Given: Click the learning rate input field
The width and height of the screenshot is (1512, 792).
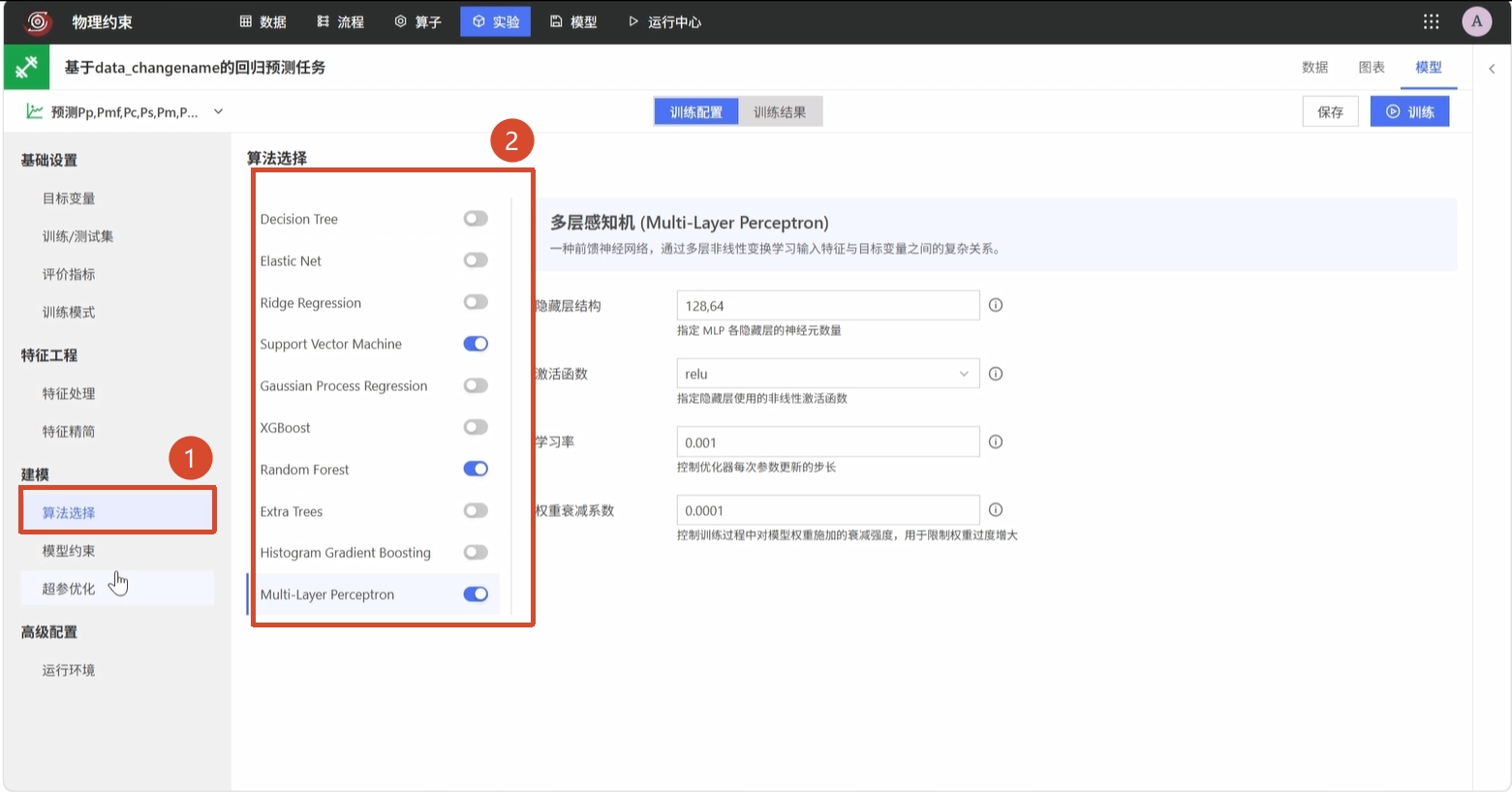Looking at the screenshot, I should point(828,442).
